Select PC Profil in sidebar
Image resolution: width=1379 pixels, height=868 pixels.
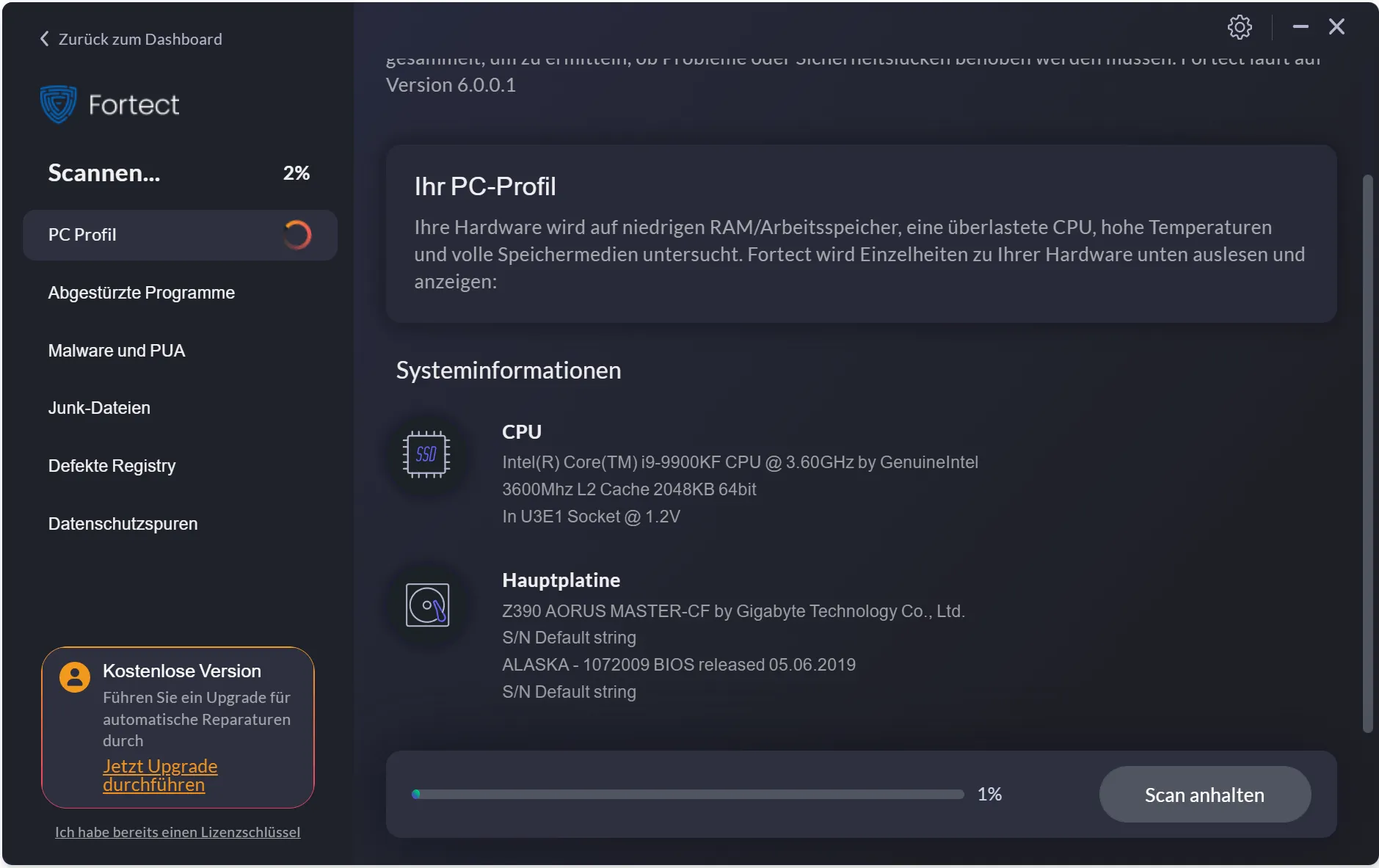point(82,235)
